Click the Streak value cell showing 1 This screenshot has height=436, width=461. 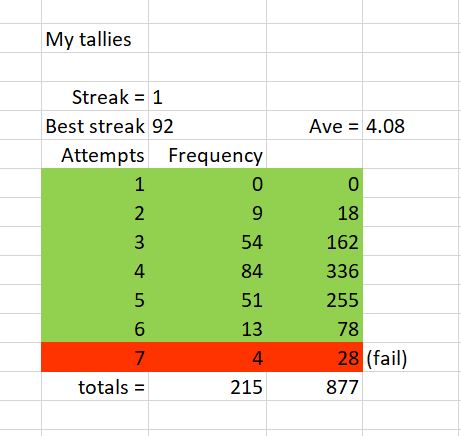pos(207,97)
